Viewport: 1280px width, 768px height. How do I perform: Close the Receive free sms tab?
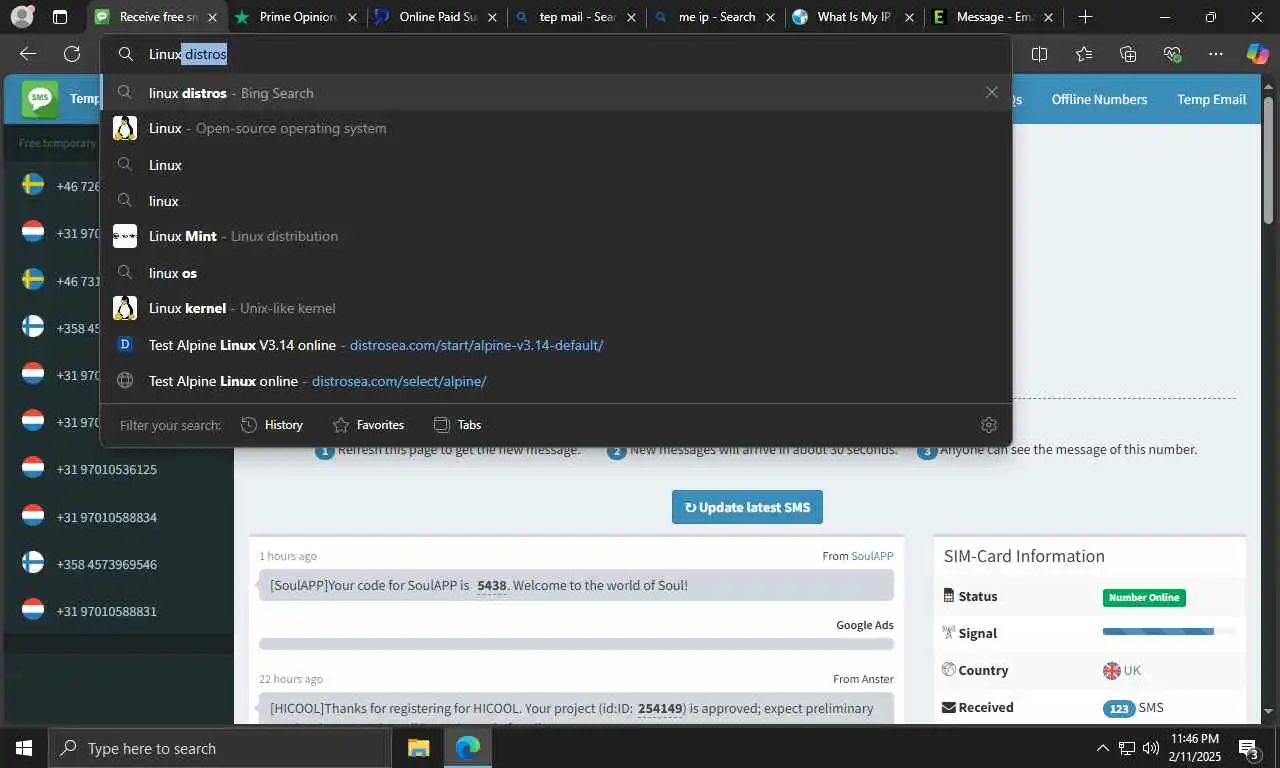point(212,17)
